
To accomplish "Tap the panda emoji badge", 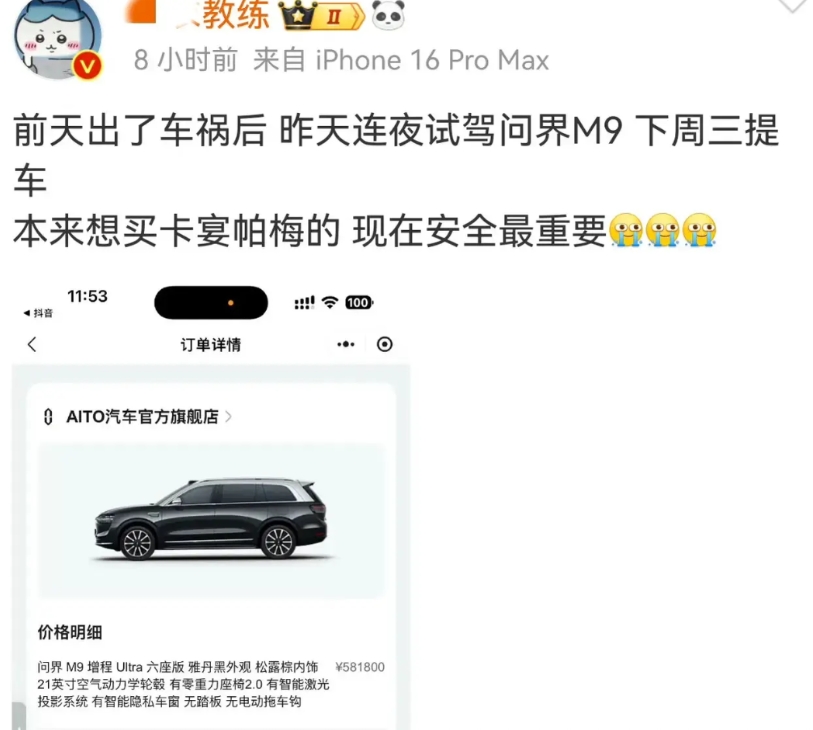I will pos(388,15).
